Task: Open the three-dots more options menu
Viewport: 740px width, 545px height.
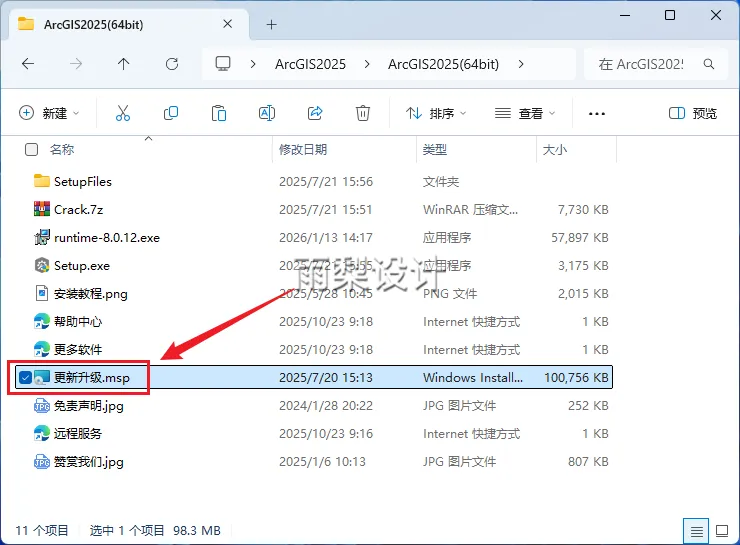Action: point(597,113)
